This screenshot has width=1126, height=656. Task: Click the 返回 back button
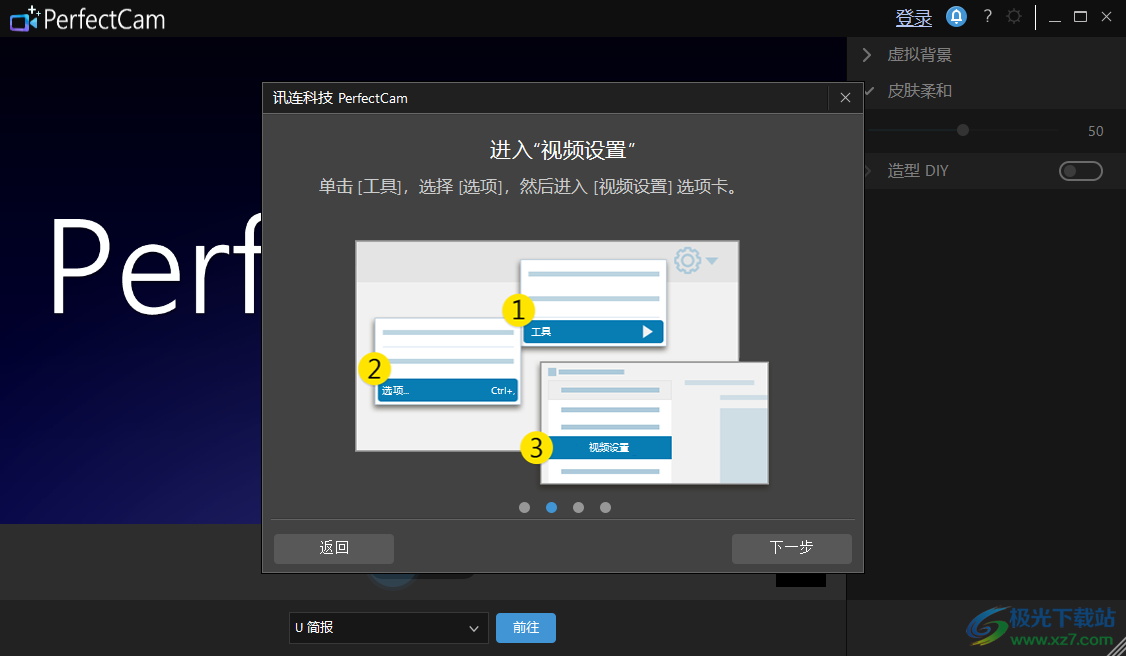pyautogui.click(x=334, y=548)
